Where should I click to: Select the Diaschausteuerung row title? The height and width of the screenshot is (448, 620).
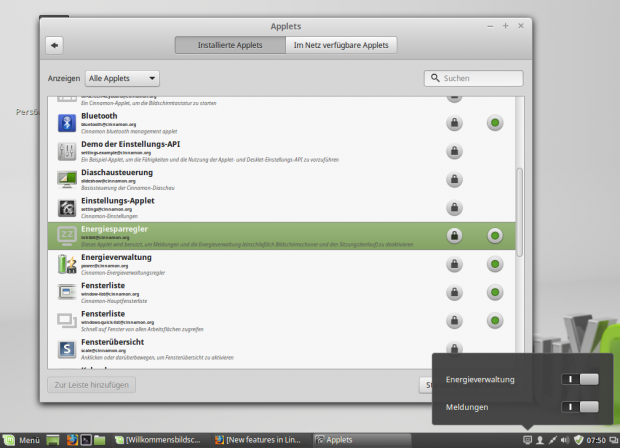(x=117, y=172)
